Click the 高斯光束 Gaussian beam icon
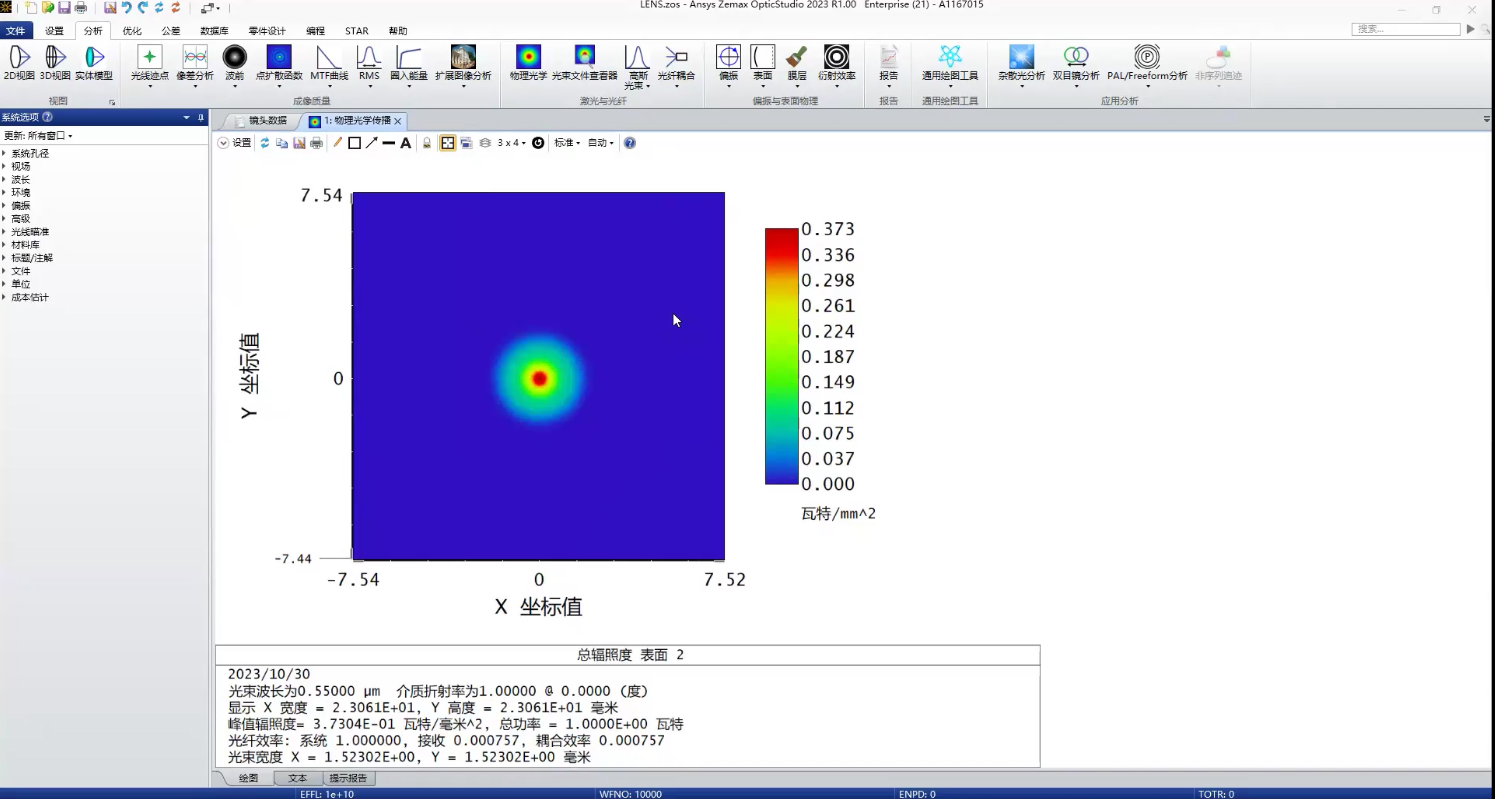 tap(637, 66)
